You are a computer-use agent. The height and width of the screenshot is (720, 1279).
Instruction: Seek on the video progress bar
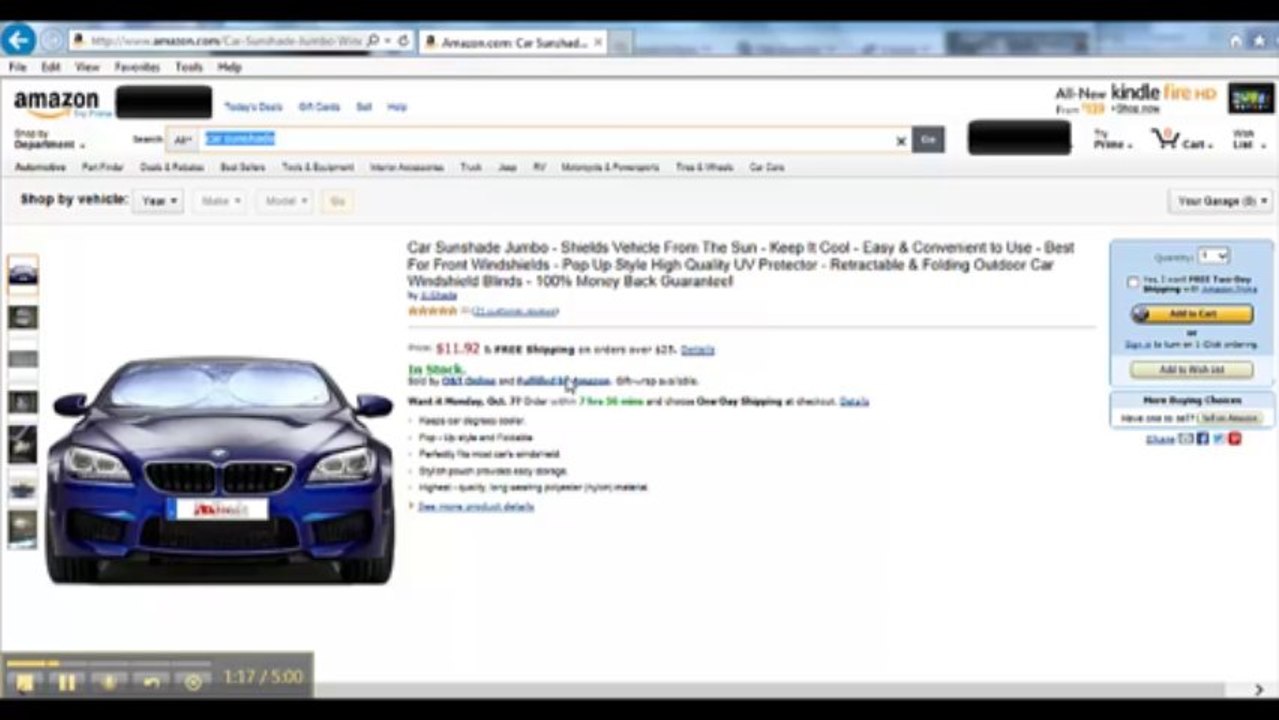click(x=109, y=662)
